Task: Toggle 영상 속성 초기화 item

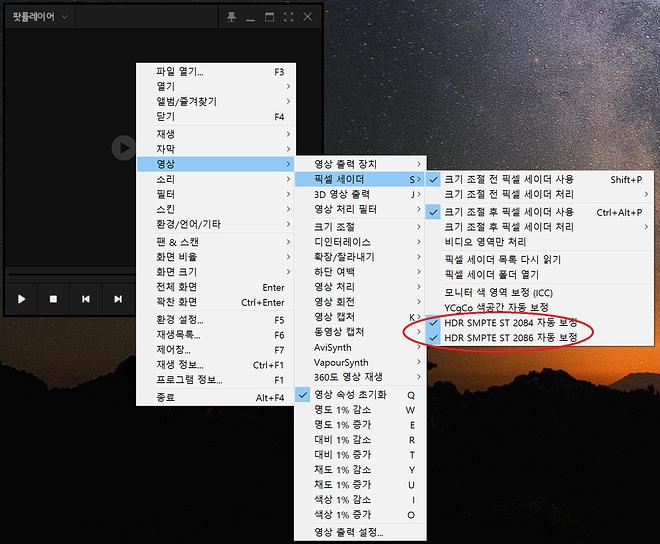Action: [360, 395]
